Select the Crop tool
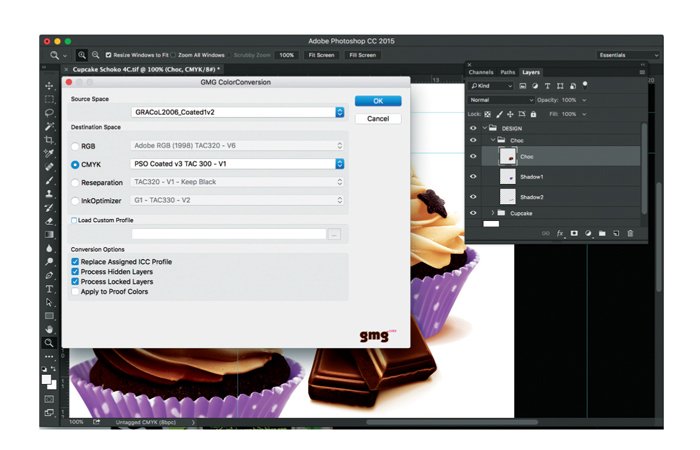The image size is (700, 450). [x=49, y=140]
